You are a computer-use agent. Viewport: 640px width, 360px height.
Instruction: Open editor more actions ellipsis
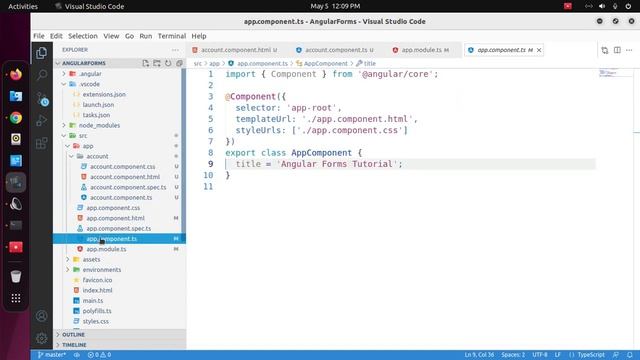pyautogui.click(x=629, y=50)
